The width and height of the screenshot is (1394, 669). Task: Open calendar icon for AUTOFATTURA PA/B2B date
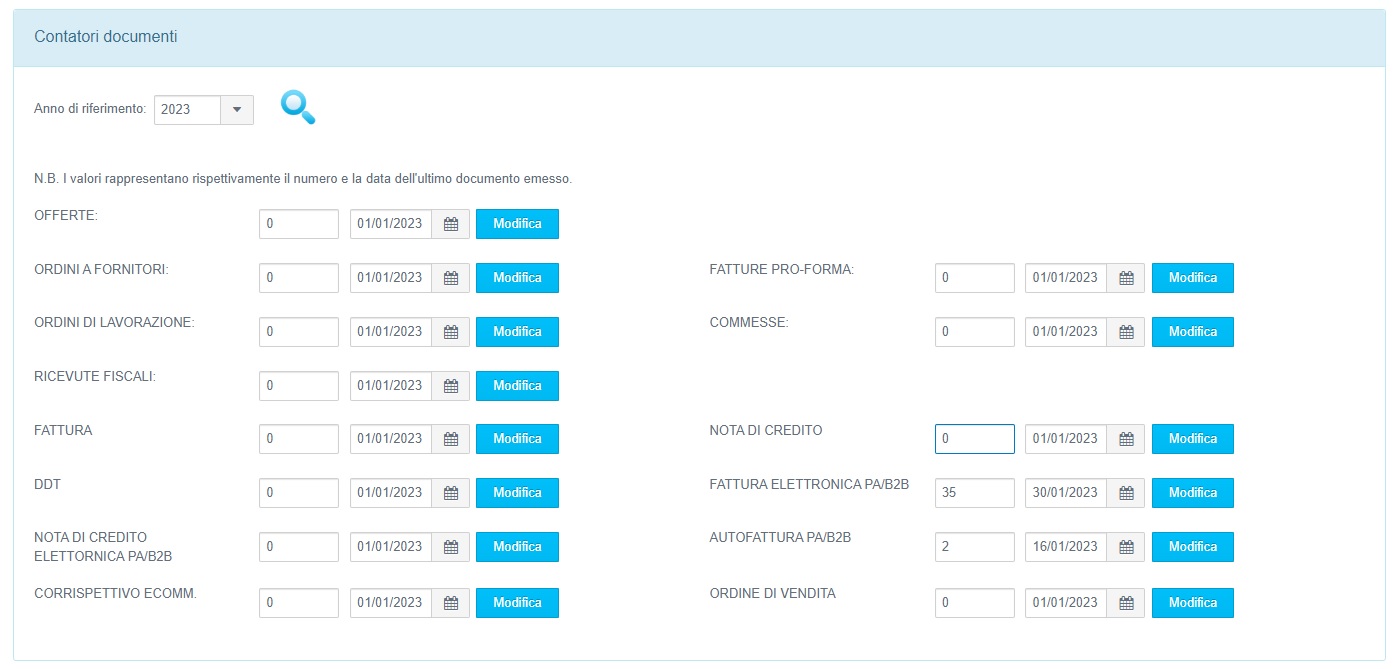(x=1126, y=547)
